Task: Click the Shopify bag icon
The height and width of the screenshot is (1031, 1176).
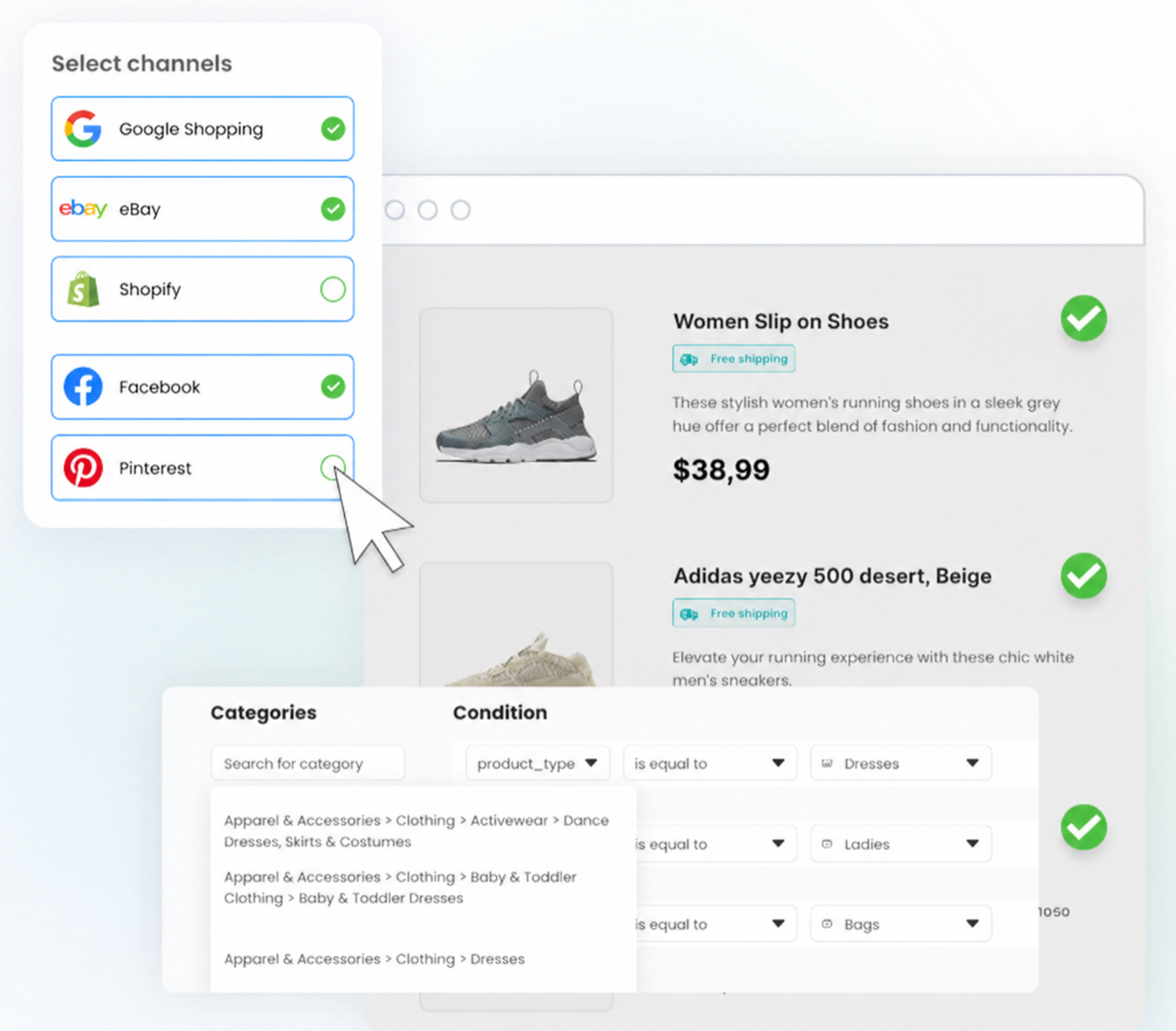Action: coord(83,289)
